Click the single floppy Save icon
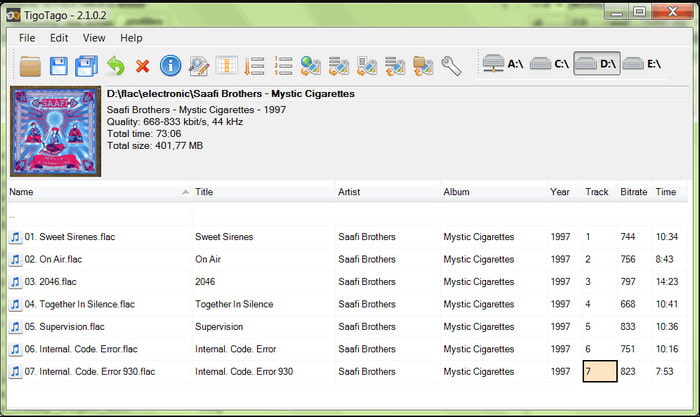Viewport: 700px width, 417px height. coord(58,66)
